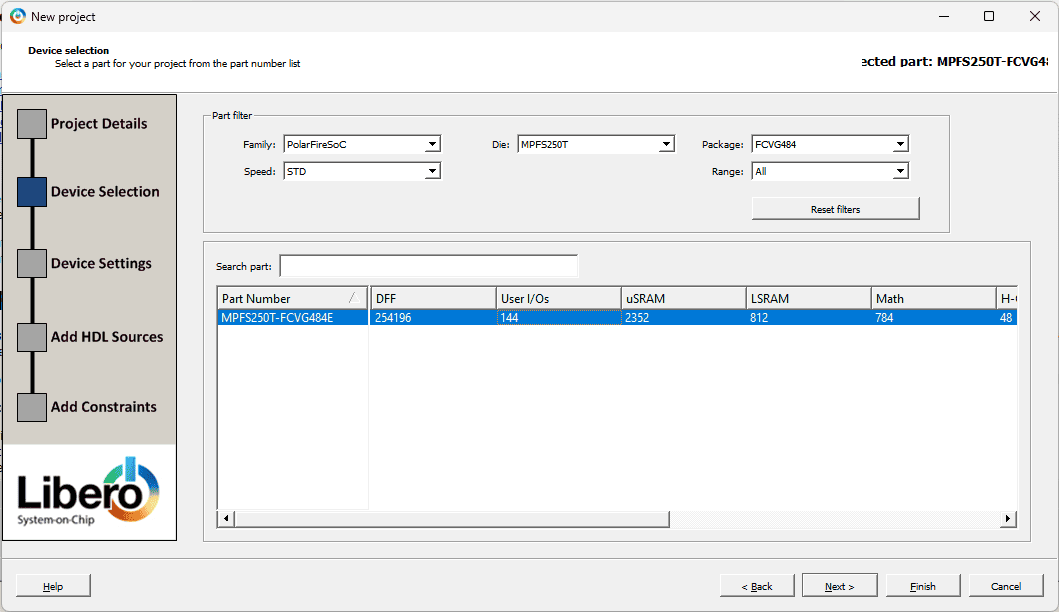The image size is (1059, 612).
Task: Click the New project window app icon
Action: 17,16
